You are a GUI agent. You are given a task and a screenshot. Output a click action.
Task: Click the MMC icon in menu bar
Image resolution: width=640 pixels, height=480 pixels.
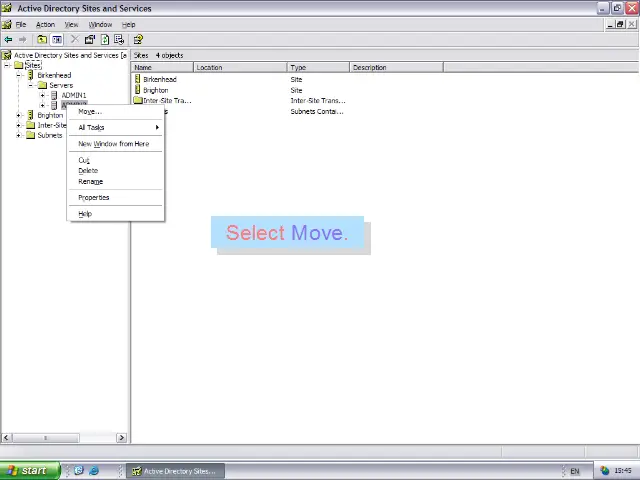tap(7, 24)
